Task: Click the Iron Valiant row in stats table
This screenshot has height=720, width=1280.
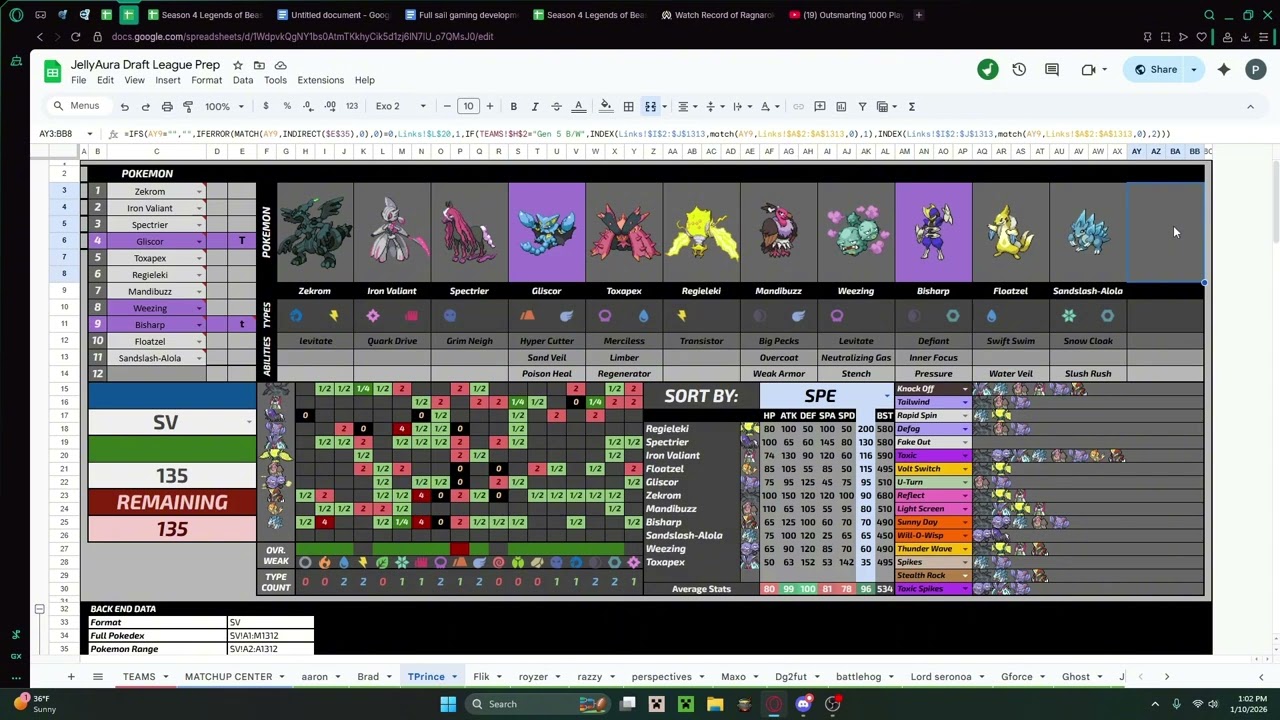Action: coord(770,455)
